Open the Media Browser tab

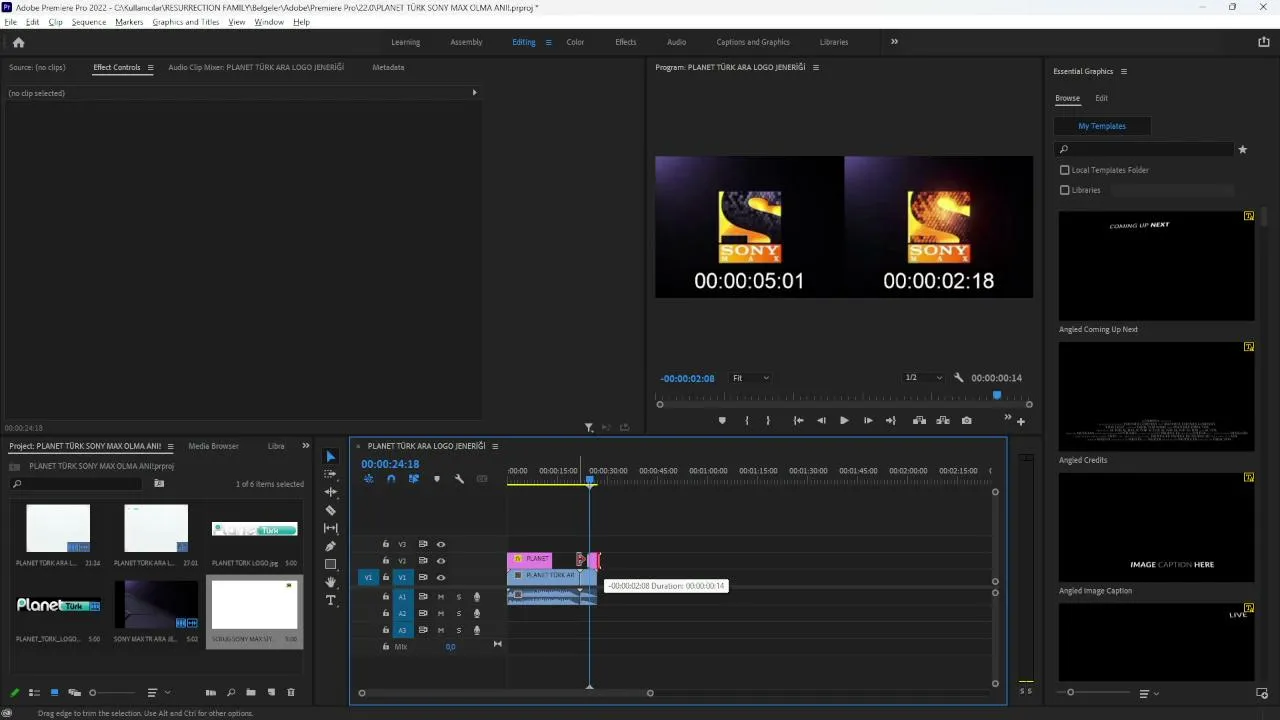point(213,446)
